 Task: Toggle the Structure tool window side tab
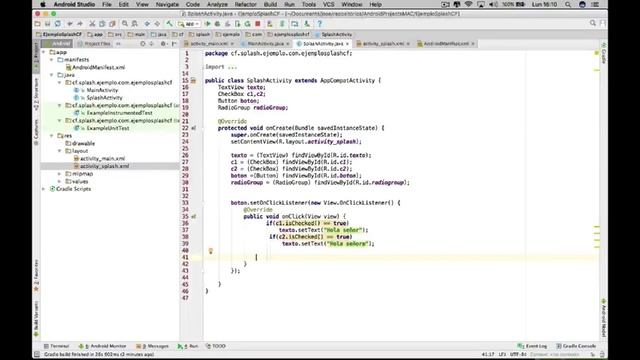click(36, 94)
